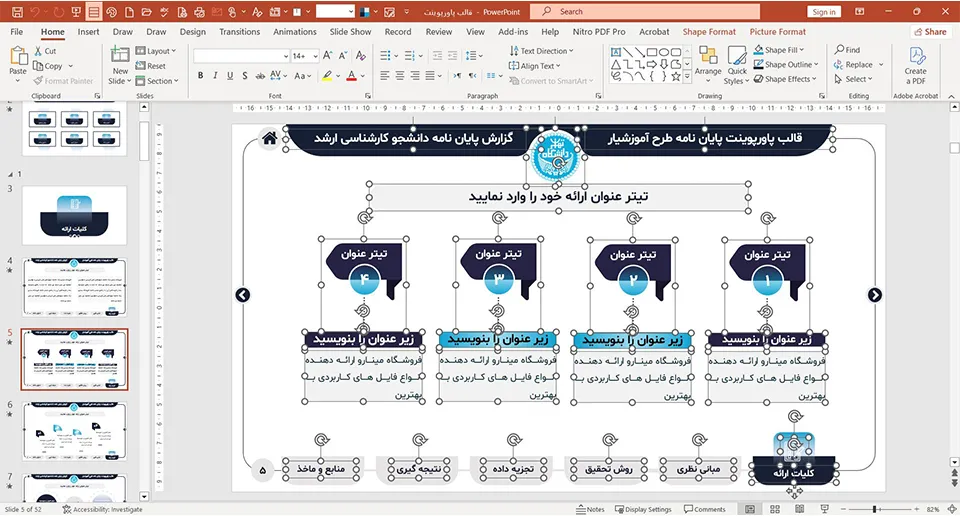
Task: Click the Find command
Action: tap(847, 50)
